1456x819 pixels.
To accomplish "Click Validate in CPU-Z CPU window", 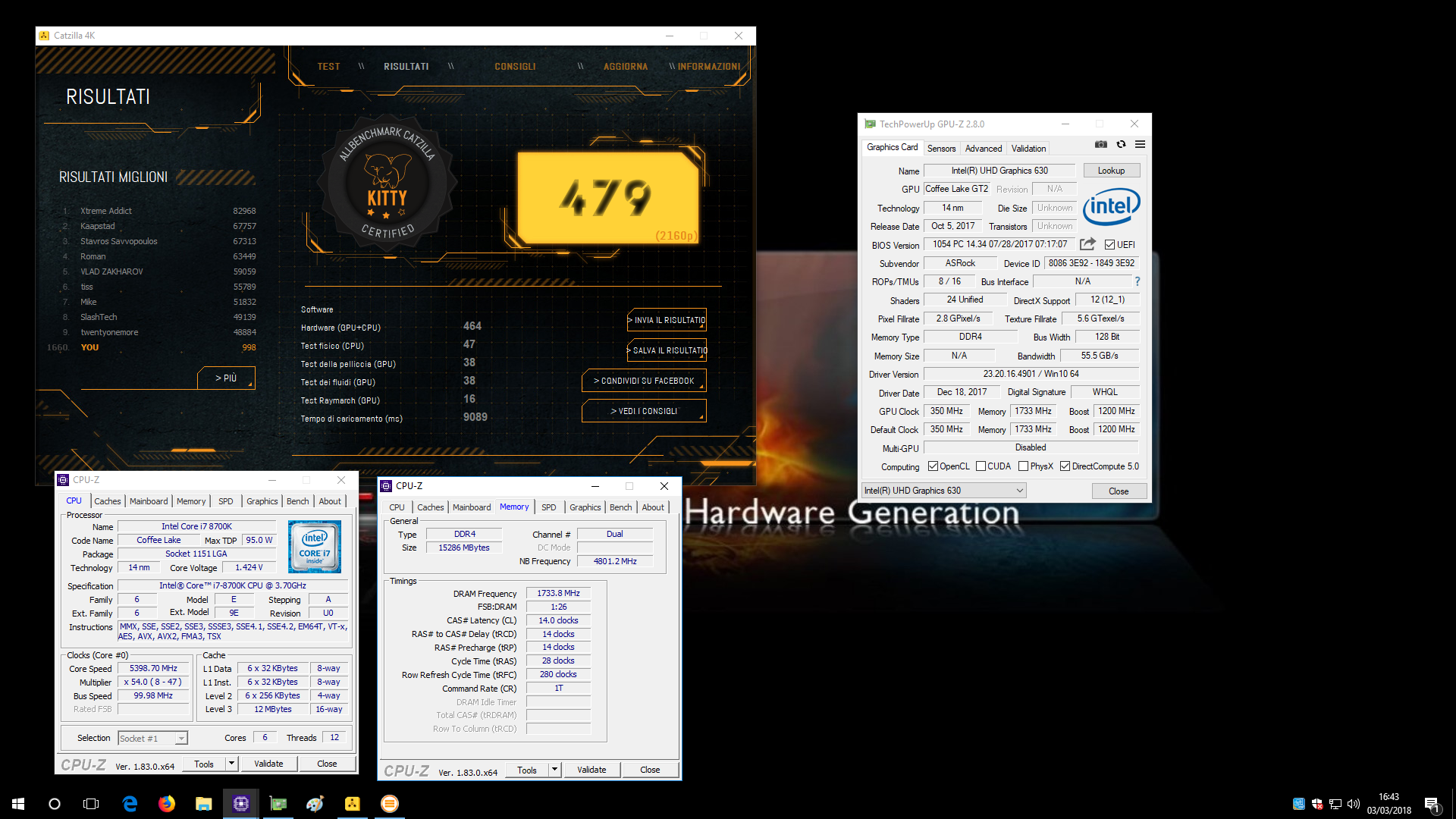I will (x=268, y=764).
